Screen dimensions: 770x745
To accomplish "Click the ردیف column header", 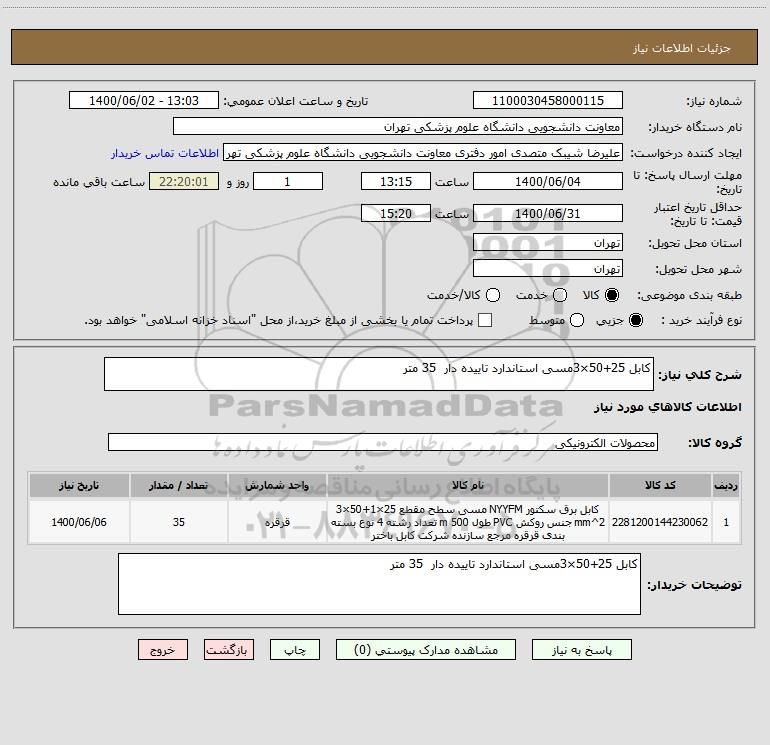I will click(726, 485).
